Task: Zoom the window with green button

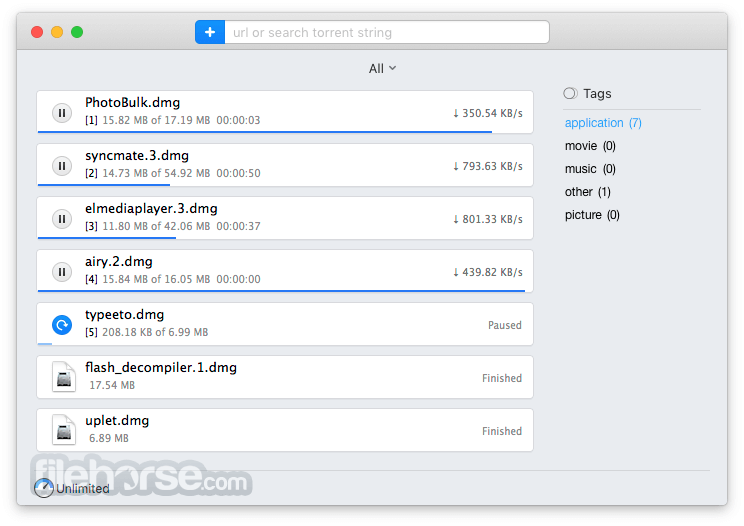Action: 77,32
